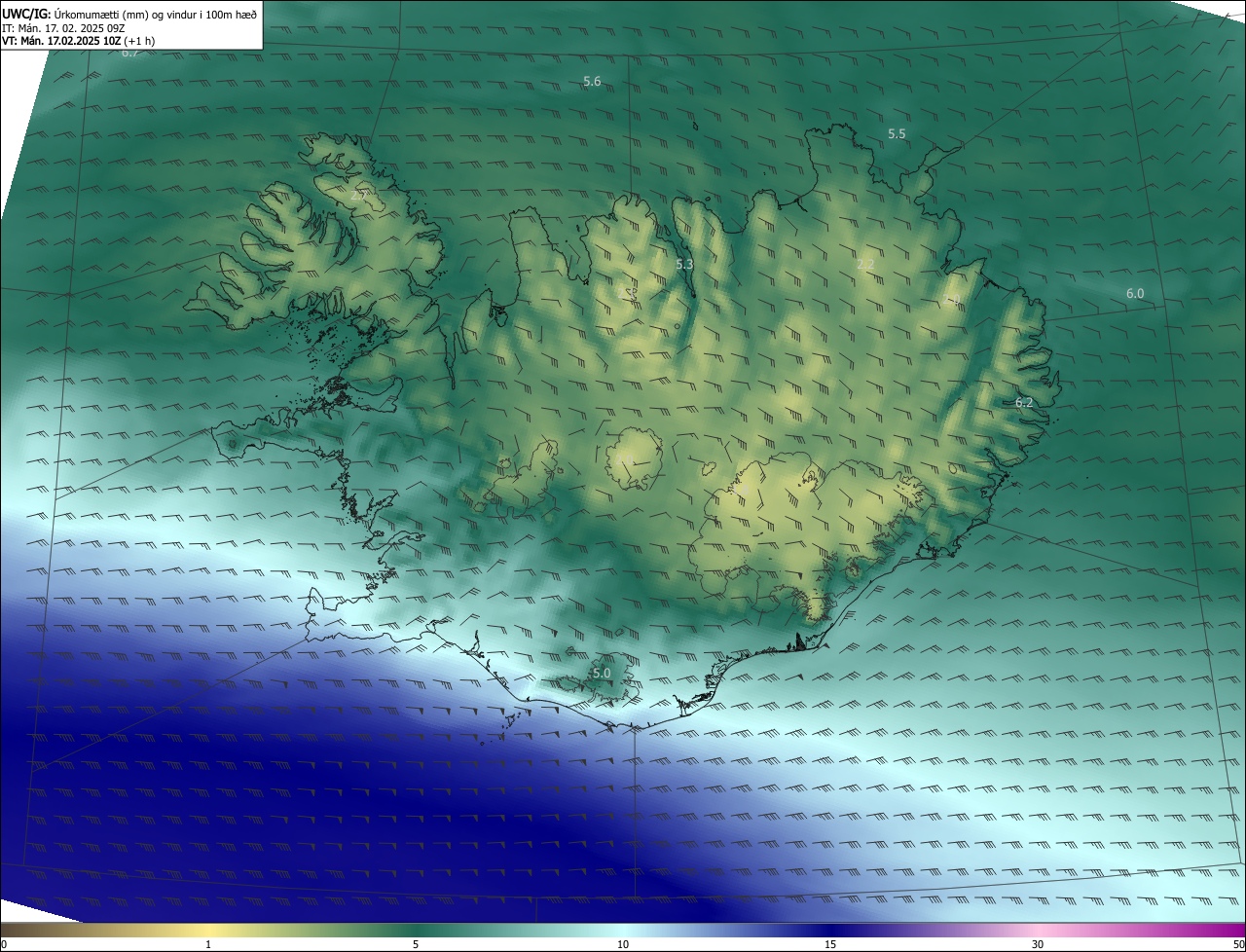Click the '1' tick on the color scale
Image resolution: width=1246 pixels, height=952 pixels.
click(x=208, y=944)
